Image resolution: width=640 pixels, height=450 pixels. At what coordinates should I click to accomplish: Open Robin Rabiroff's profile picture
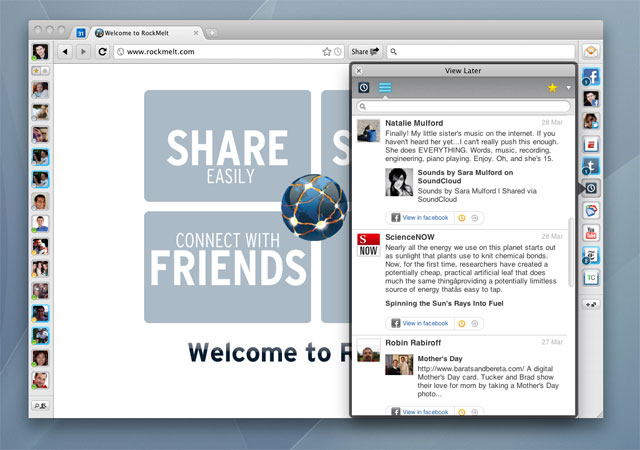pos(368,350)
